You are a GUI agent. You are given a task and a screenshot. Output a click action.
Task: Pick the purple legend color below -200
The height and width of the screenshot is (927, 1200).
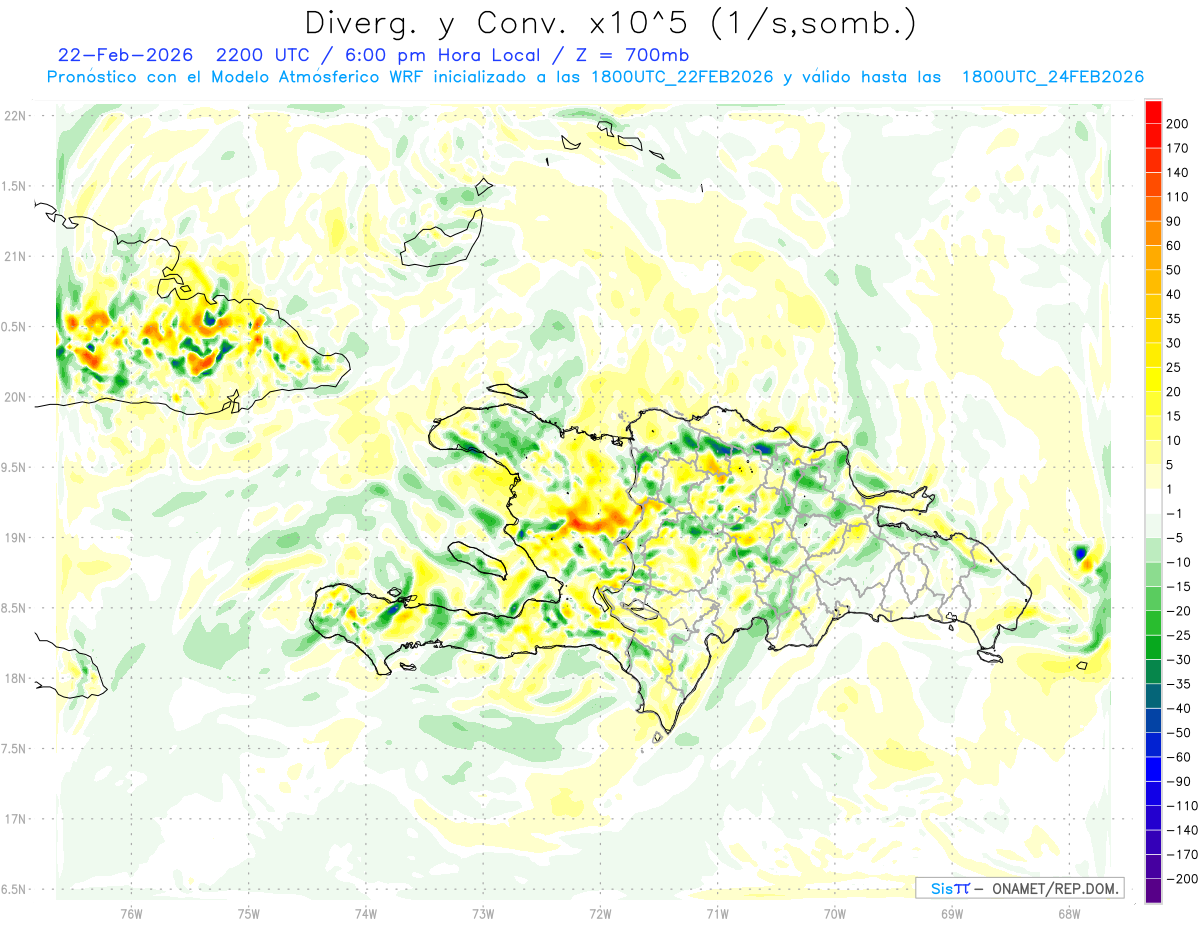[x=1153, y=891]
